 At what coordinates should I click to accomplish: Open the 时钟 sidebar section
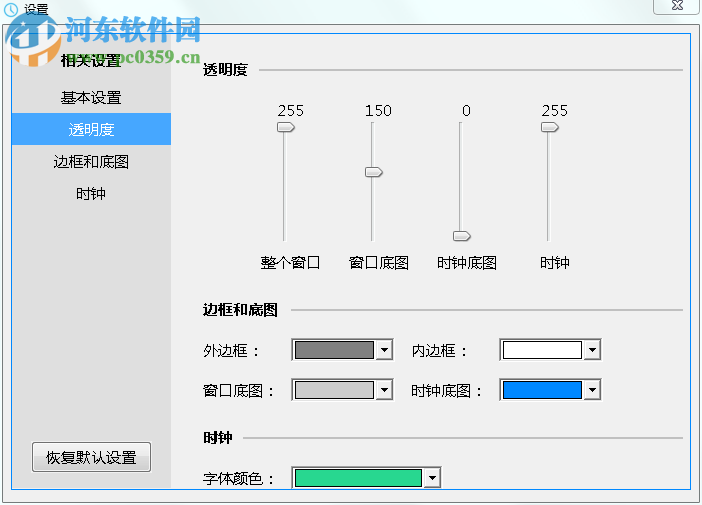click(91, 194)
